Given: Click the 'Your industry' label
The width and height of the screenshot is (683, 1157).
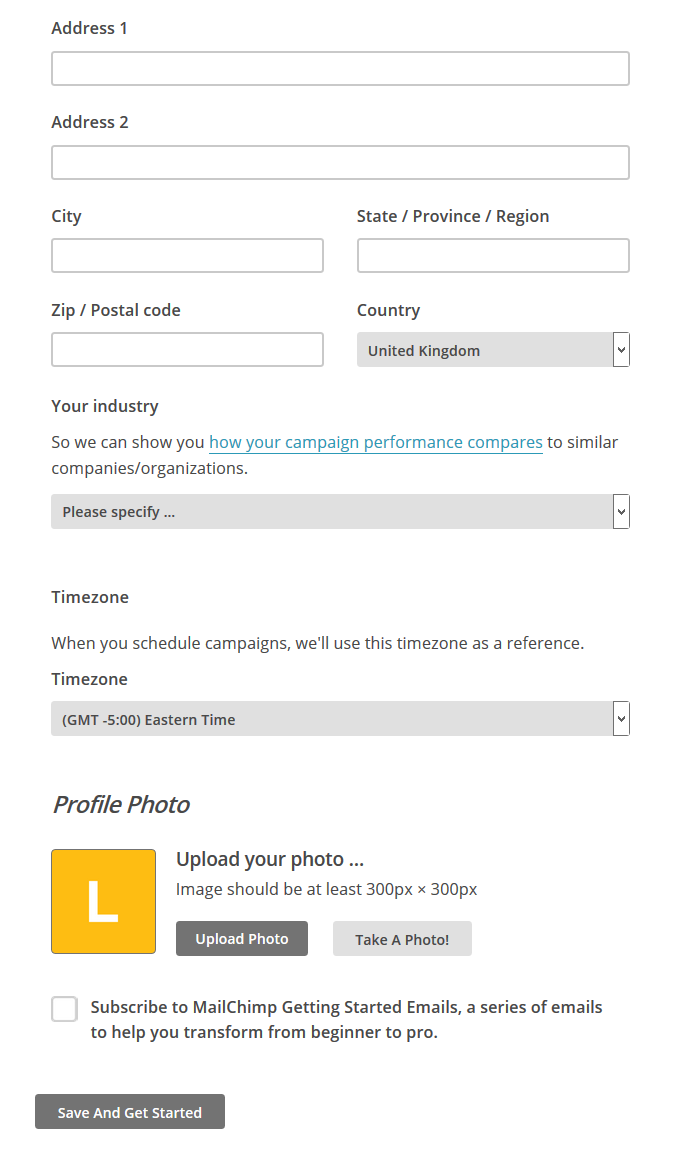Looking at the screenshot, I should coord(105,406).
